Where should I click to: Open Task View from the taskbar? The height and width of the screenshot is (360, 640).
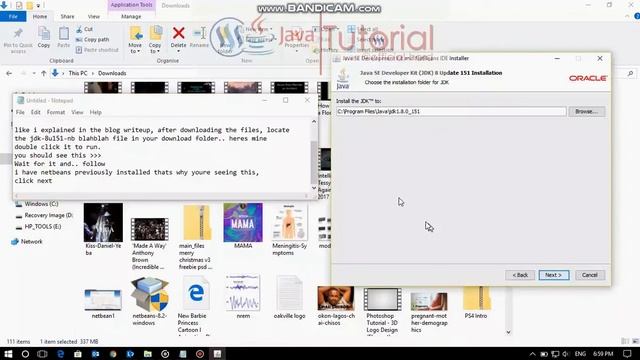[x=42, y=354]
